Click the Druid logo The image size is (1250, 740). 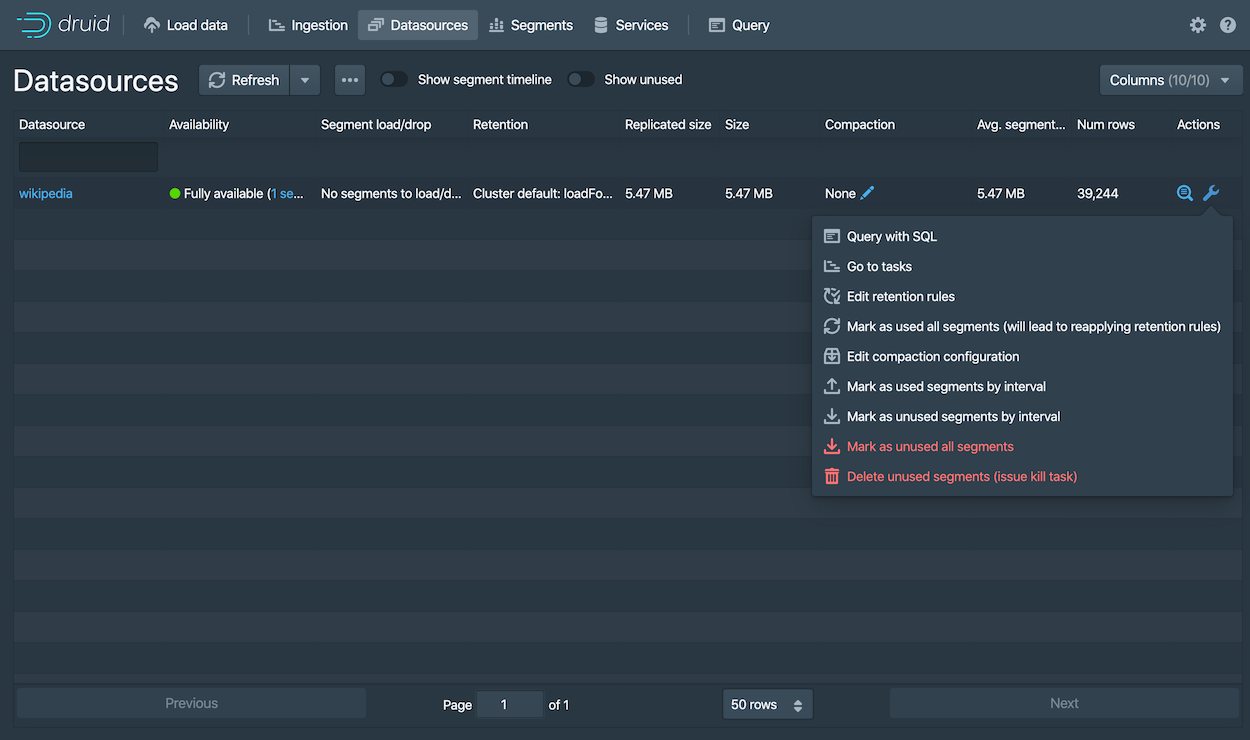(x=62, y=24)
